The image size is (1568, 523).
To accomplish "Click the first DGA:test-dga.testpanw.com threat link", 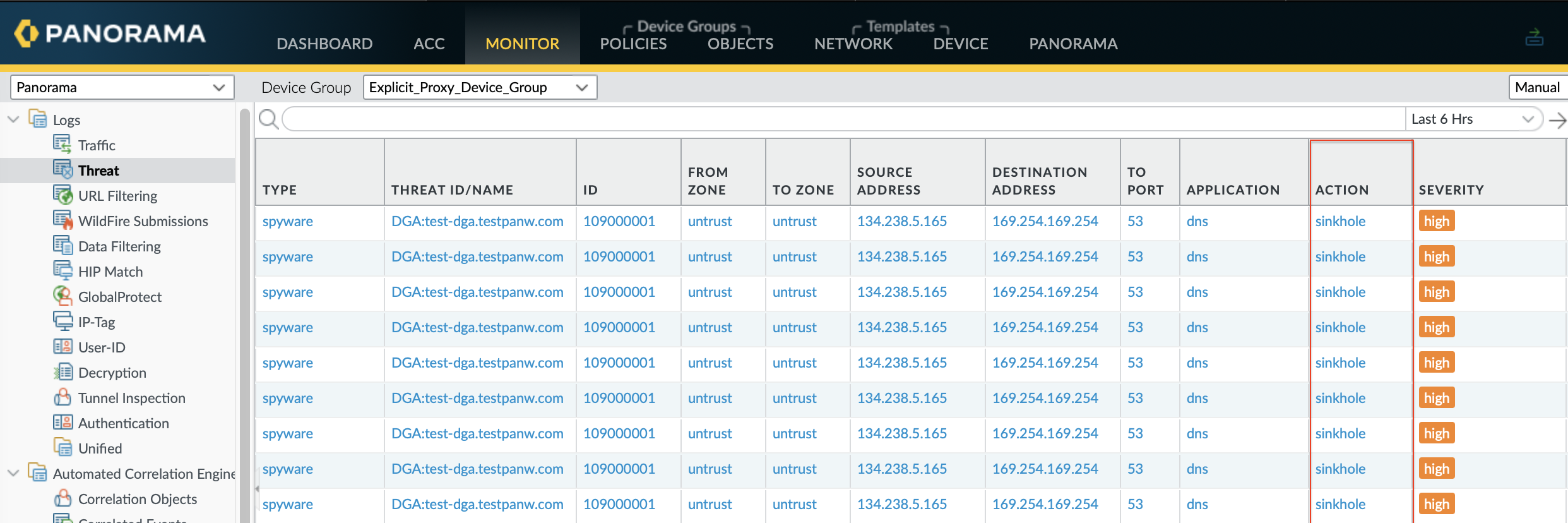I will pos(477,221).
